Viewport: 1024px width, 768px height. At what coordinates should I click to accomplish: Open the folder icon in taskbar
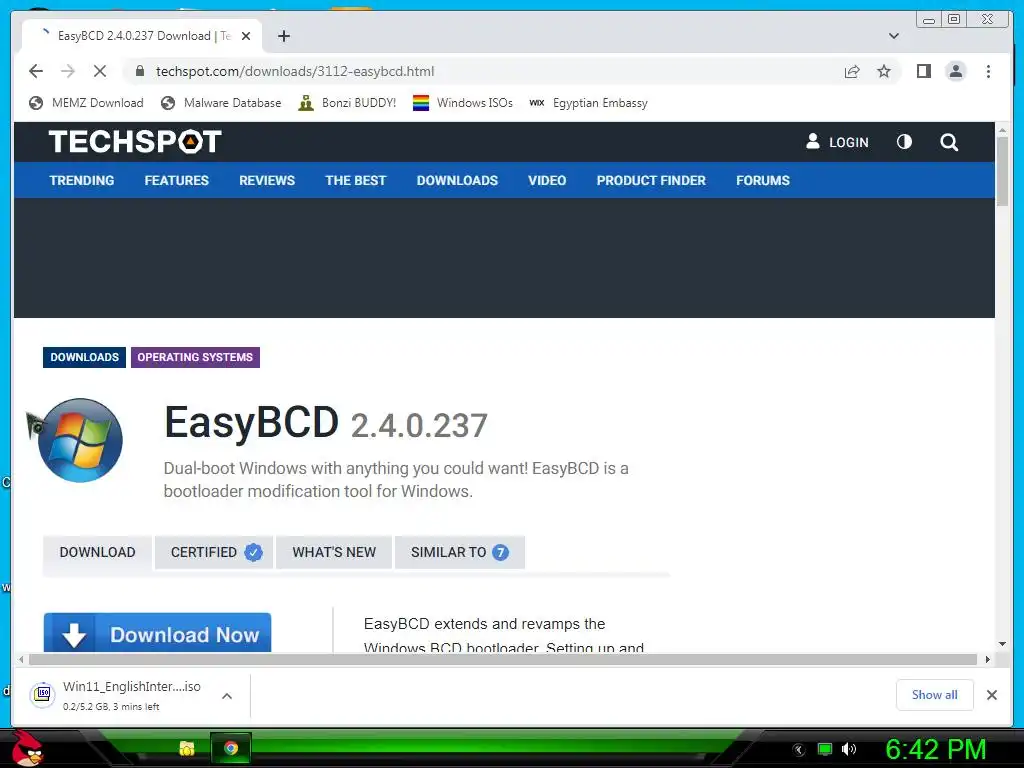click(x=187, y=748)
